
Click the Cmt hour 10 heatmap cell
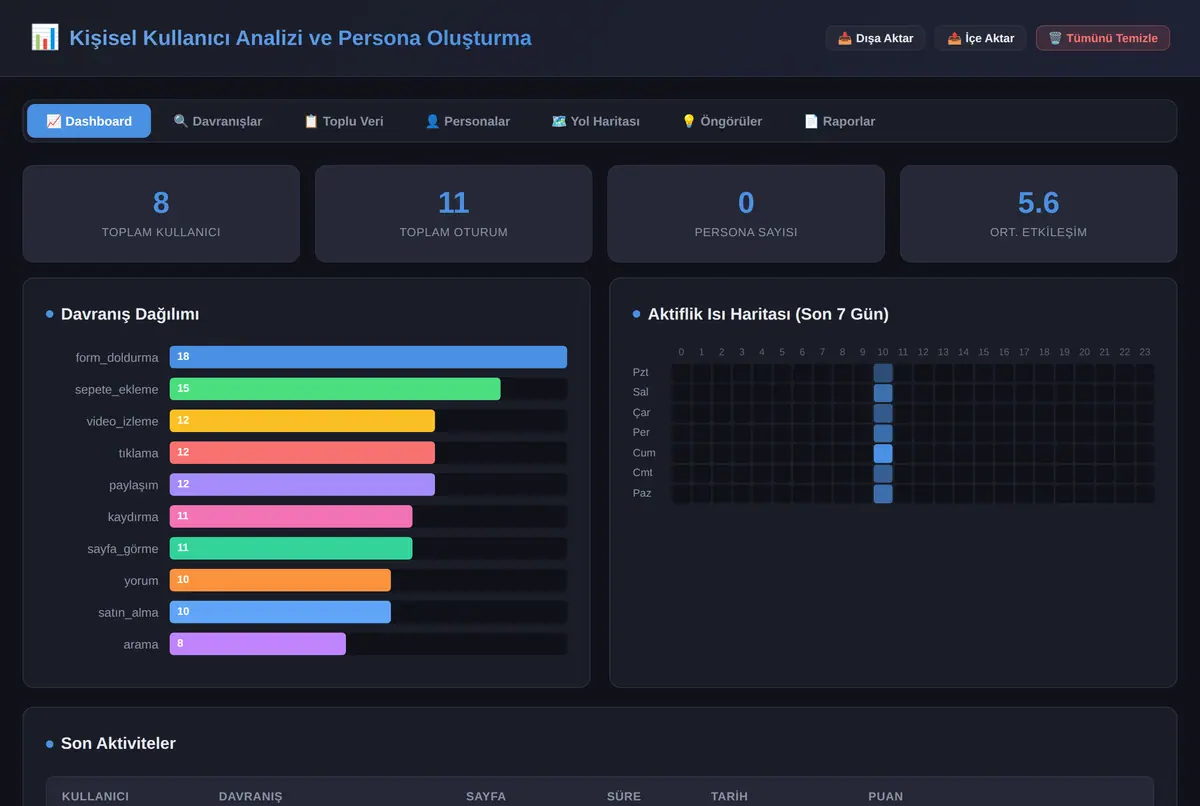click(883, 473)
